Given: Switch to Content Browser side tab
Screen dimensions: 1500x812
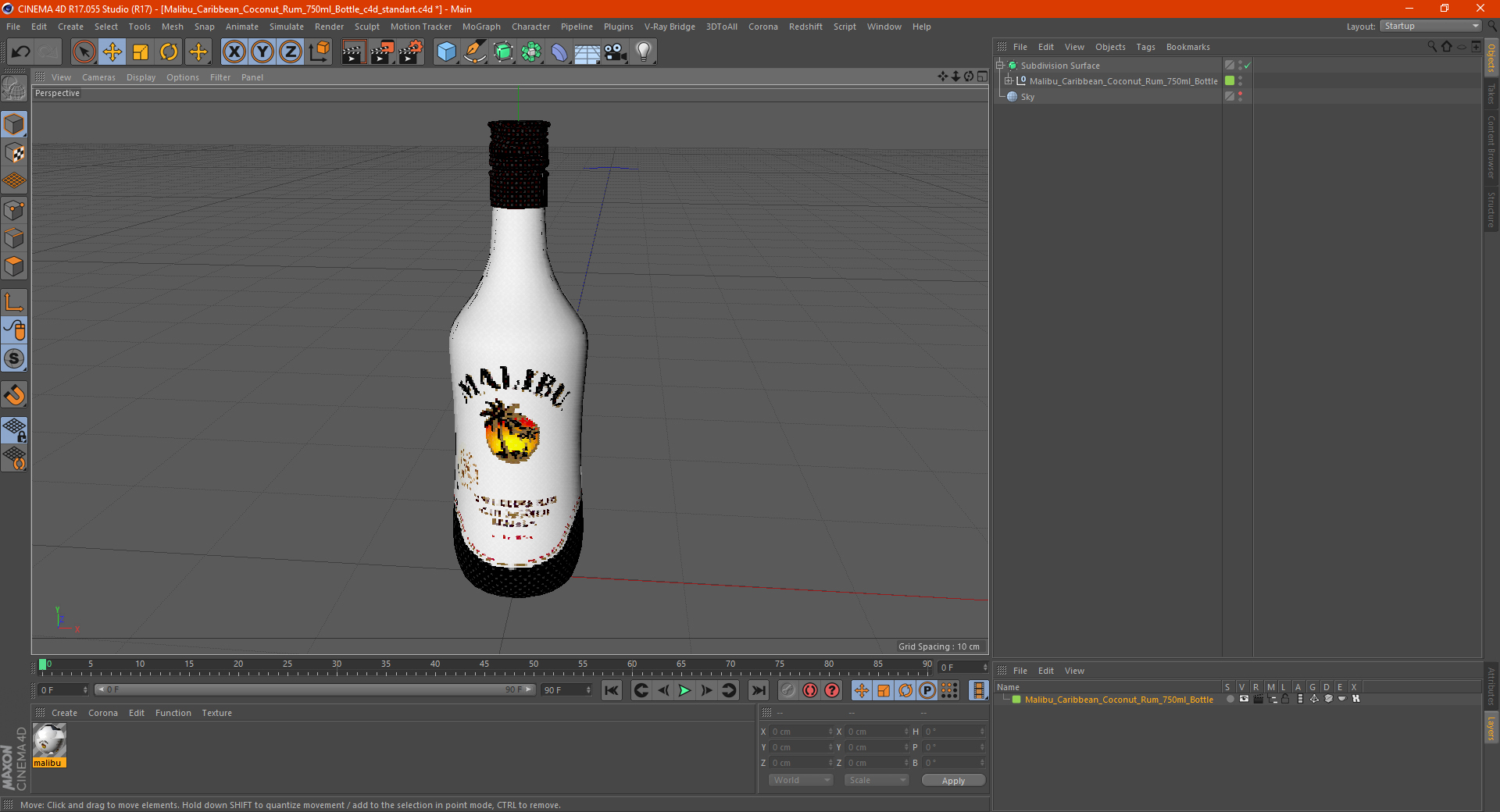Looking at the screenshot, I should 1491,147.
